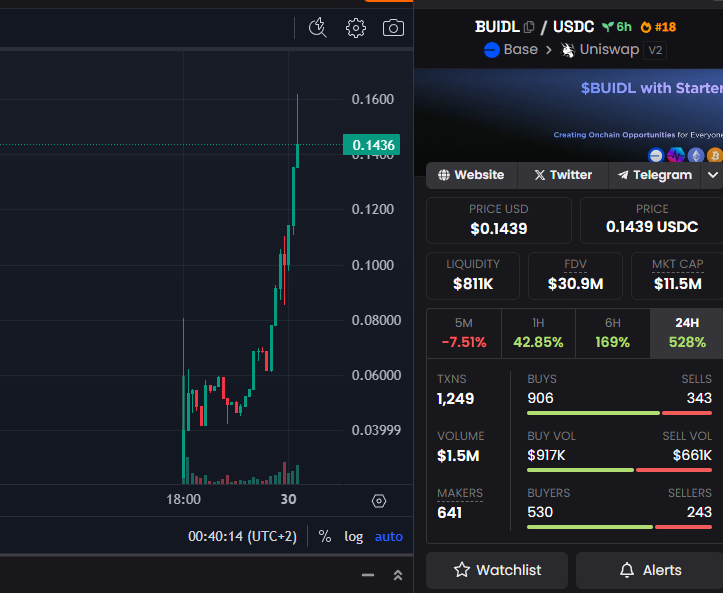Click the PRICE USD $0.1439 box
This screenshot has height=593, width=723.
498,220
